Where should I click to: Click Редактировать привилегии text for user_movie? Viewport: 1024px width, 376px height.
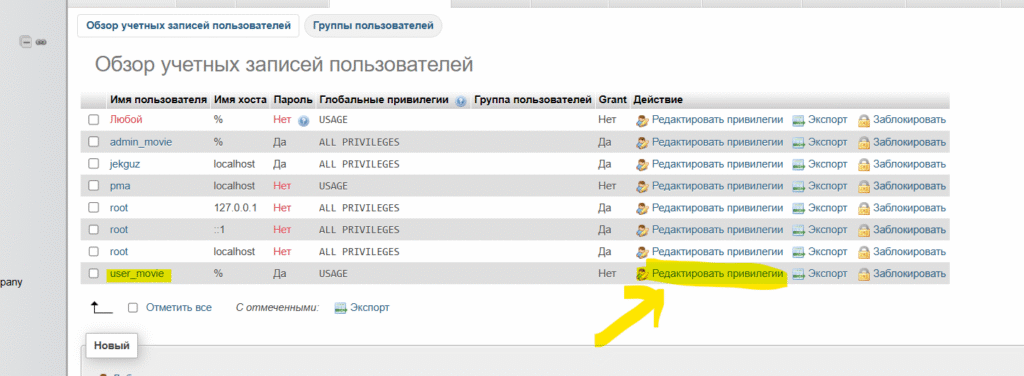click(717, 274)
